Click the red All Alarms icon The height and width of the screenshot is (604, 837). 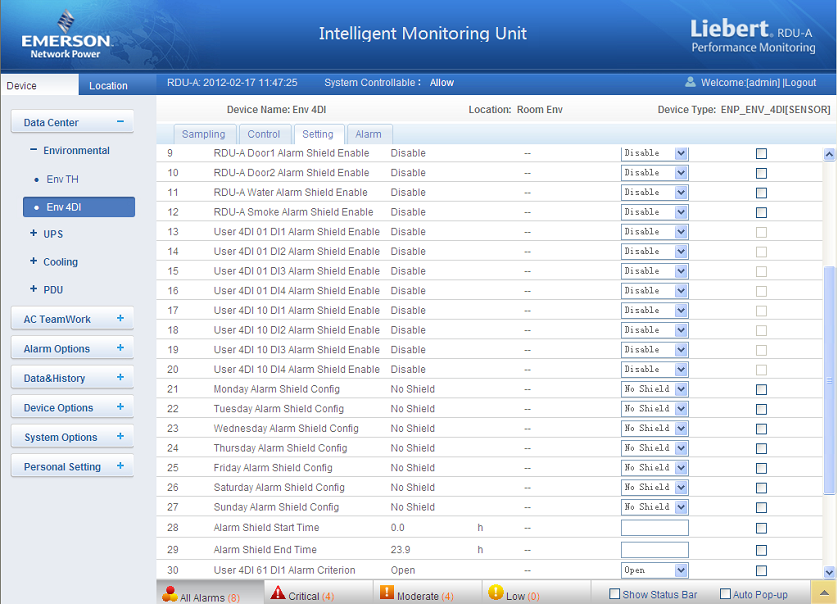(169, 594)
